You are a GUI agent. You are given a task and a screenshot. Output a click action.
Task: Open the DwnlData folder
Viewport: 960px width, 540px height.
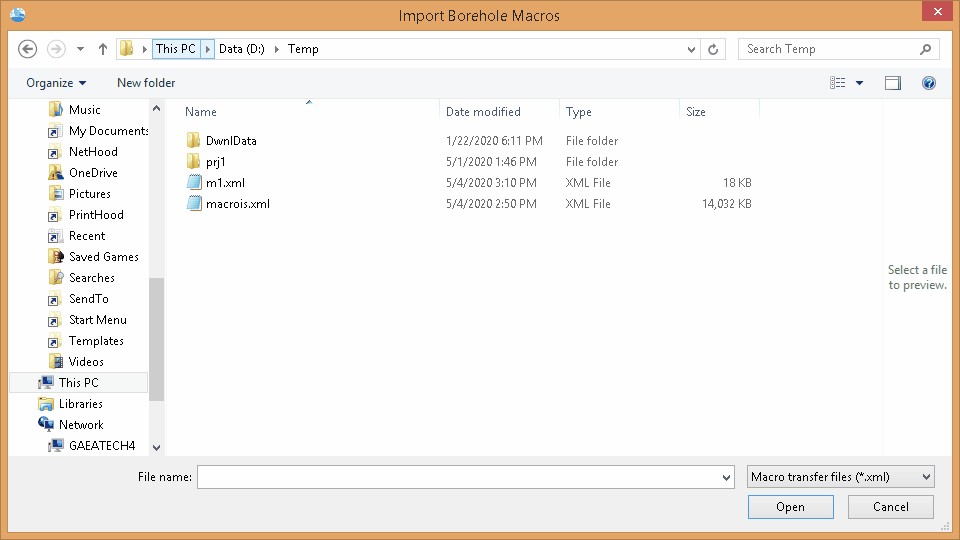[230, 141]
